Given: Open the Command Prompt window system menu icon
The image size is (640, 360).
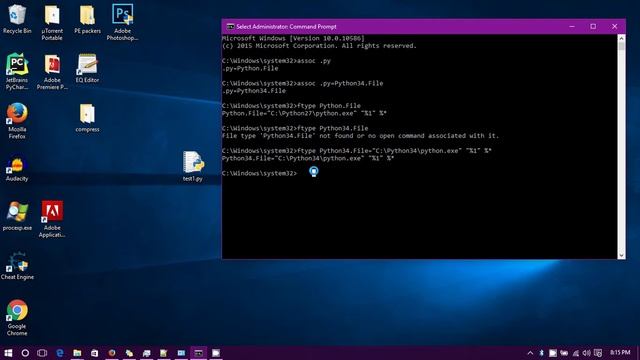Looking at the screenshot, I should tap(230, 27).
